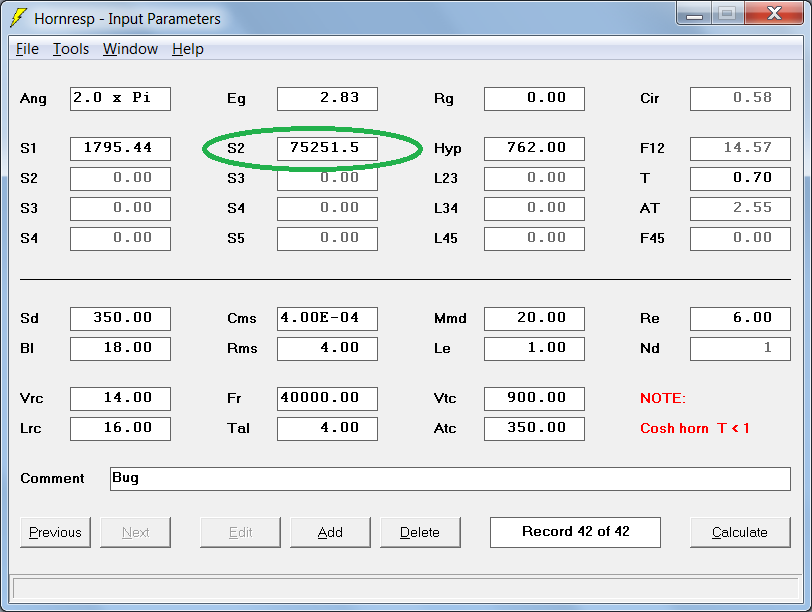Click the Comment label
The width and height of the screenshot is (812, 612).
click(52, 478)
